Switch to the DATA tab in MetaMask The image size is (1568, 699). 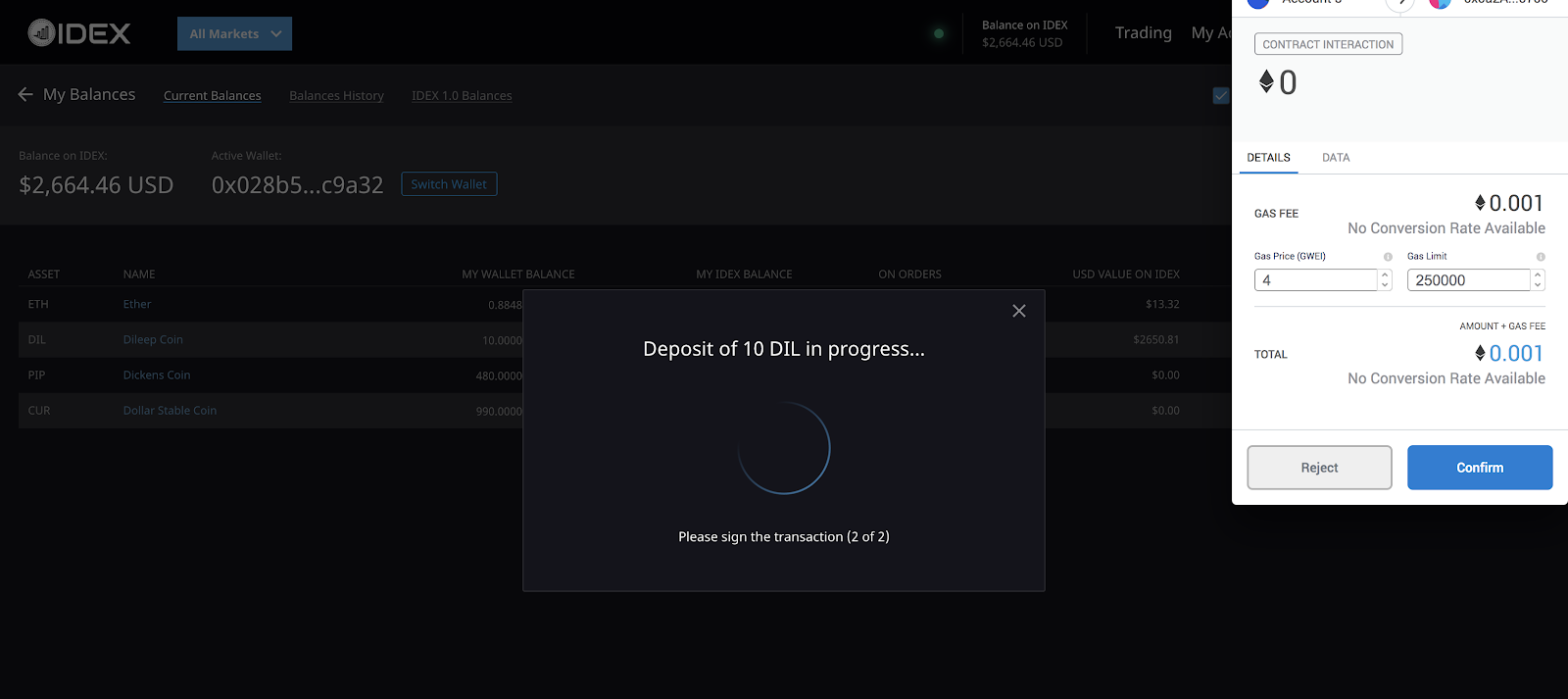(1336, 158)
